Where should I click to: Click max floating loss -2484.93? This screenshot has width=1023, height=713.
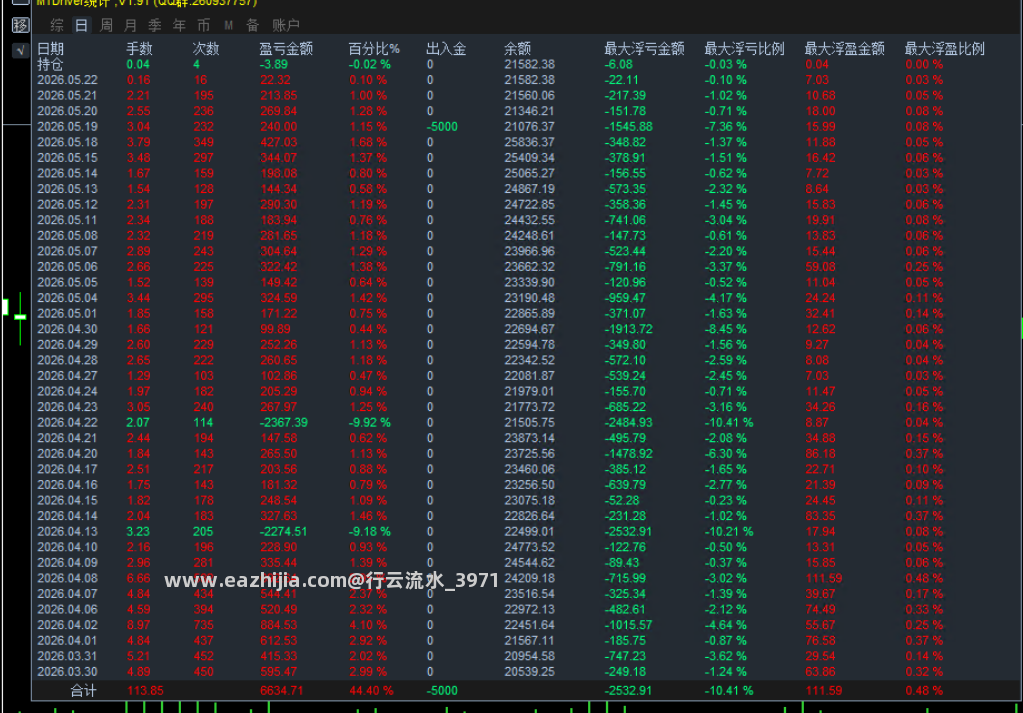[x=628, y=423]
